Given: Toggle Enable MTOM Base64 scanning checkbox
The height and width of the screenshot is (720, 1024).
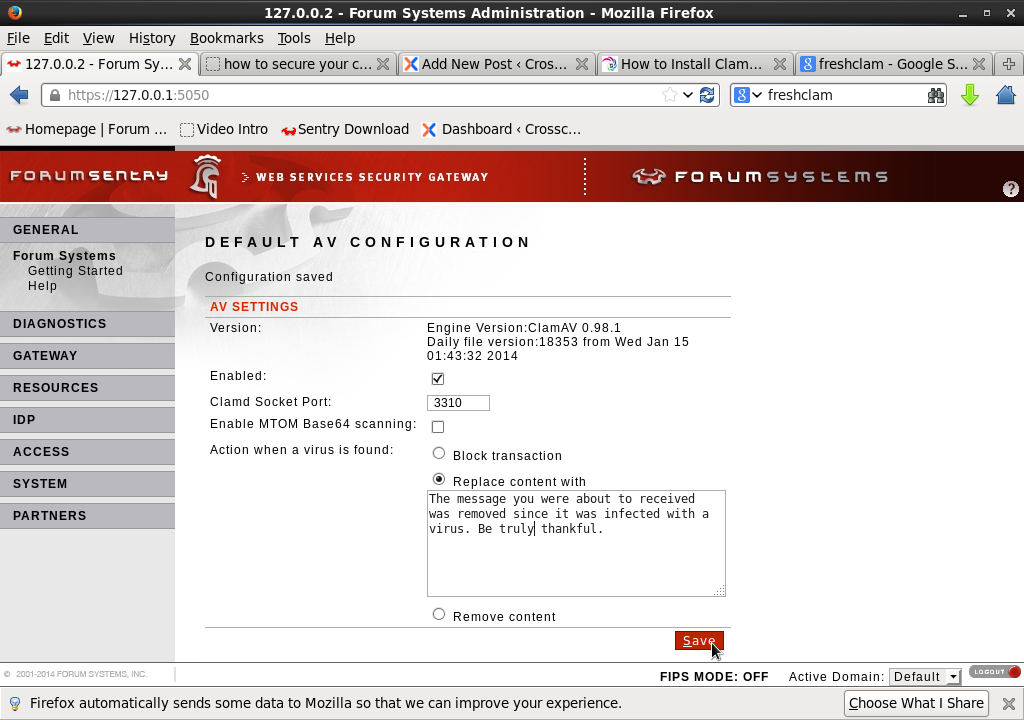Looking at the screenshot, I should [x=438, y=427].
